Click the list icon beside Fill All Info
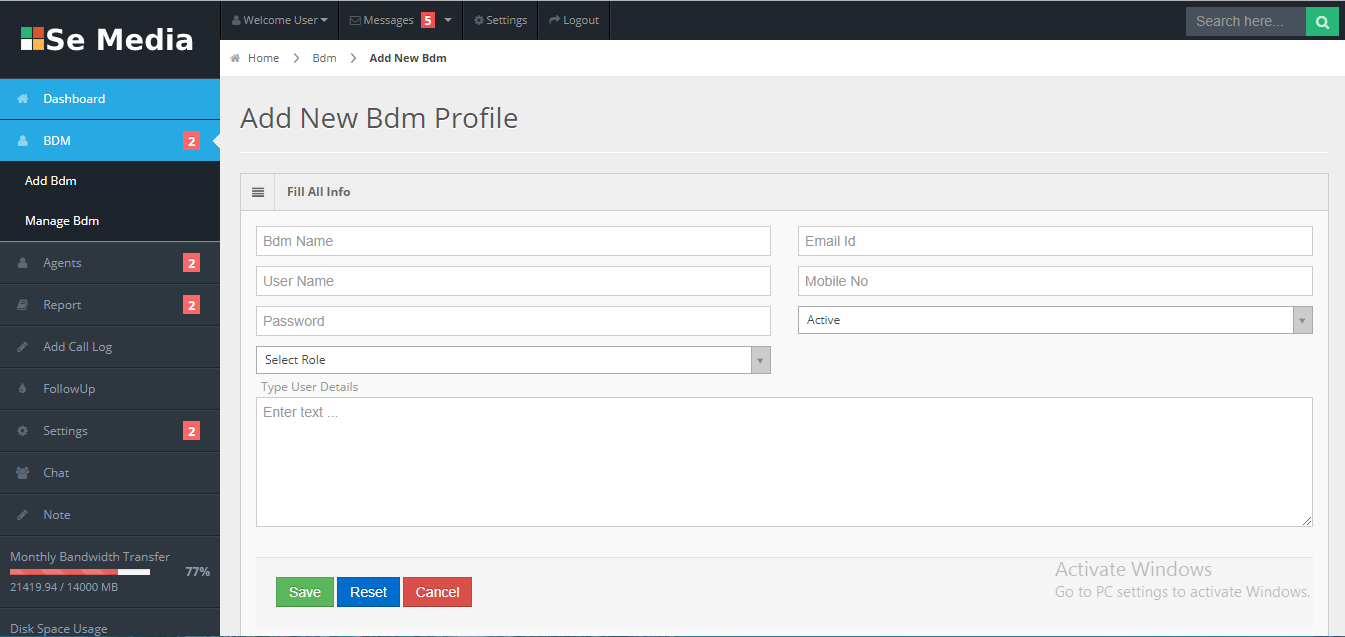Screen dimensions: 1345x637 pos(258,192)
